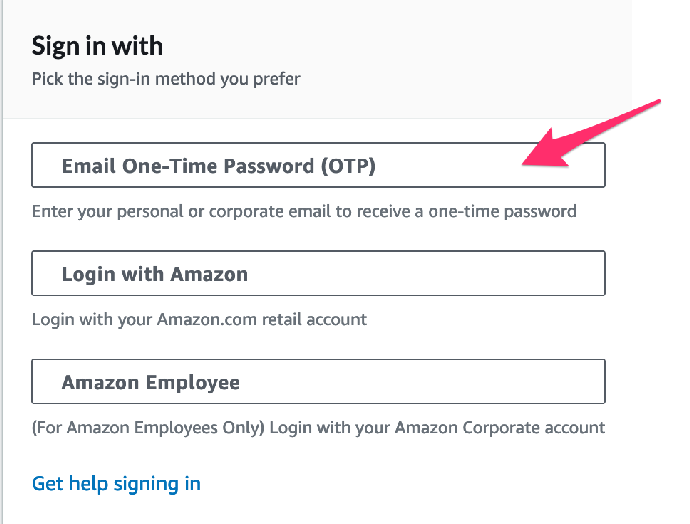Click "Pick the sign-in method you prefer" subtitle

point(166,78)
